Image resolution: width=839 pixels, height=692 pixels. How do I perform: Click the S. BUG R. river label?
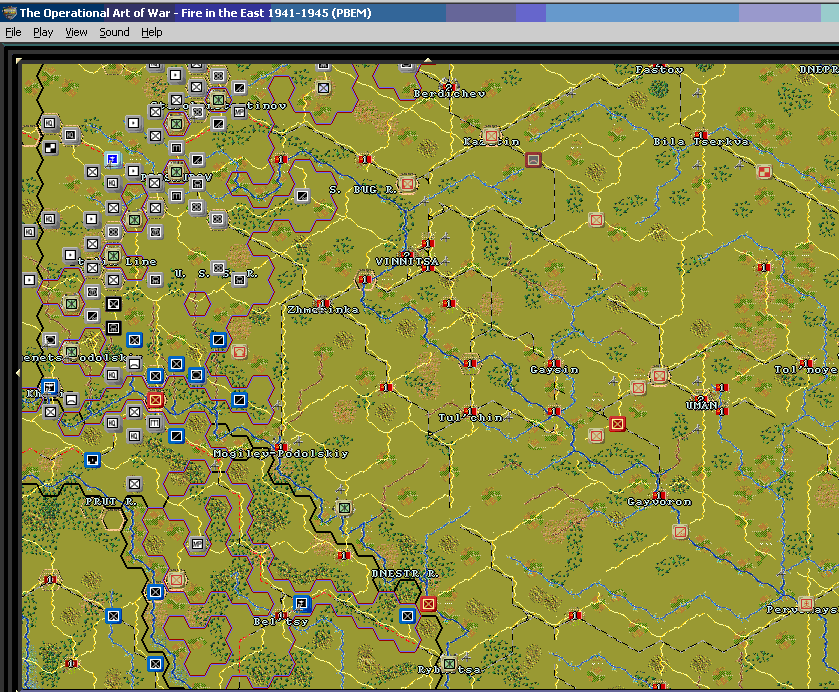[x=363, y=189]
